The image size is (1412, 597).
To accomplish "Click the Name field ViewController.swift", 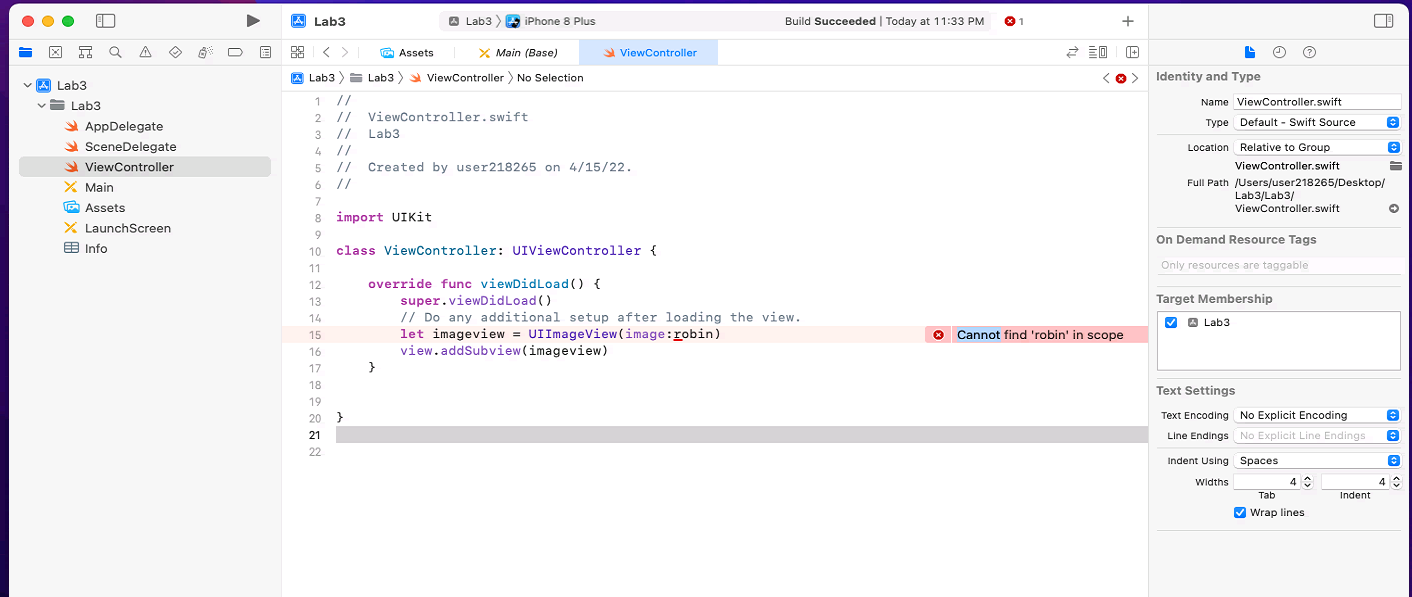I will (1317, 102).
